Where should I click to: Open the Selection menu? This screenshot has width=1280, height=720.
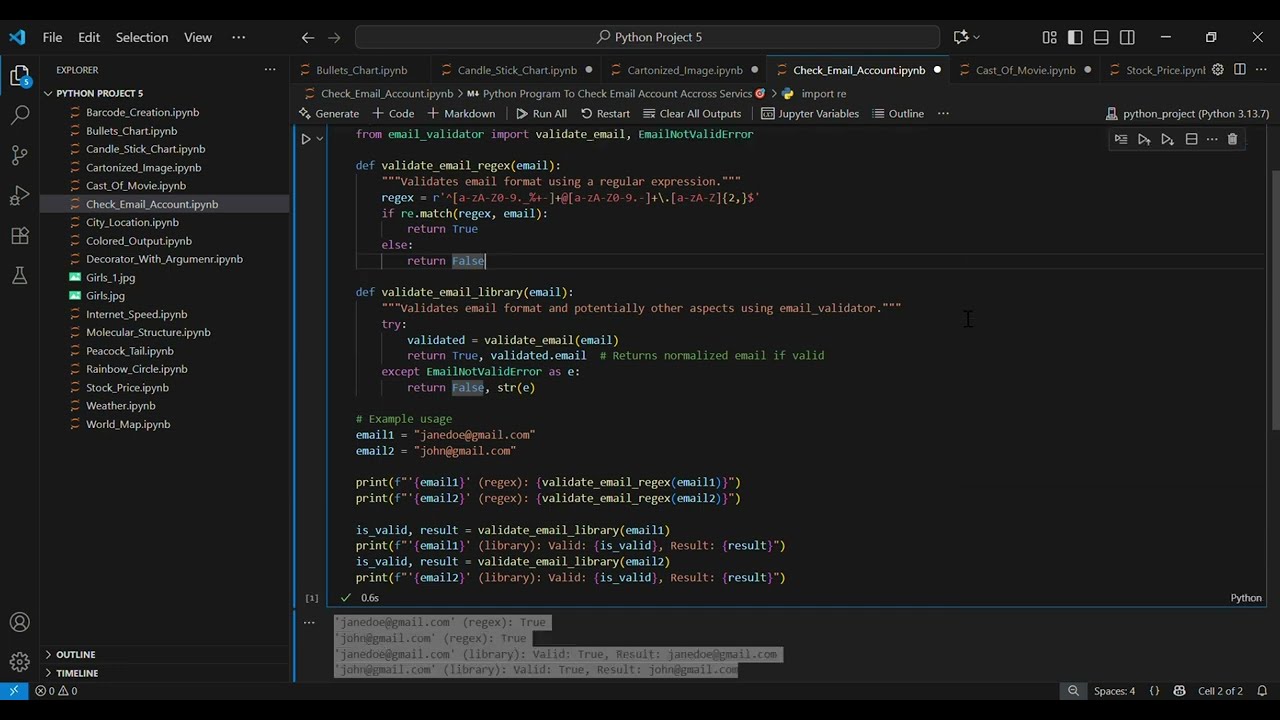(141, 37)
